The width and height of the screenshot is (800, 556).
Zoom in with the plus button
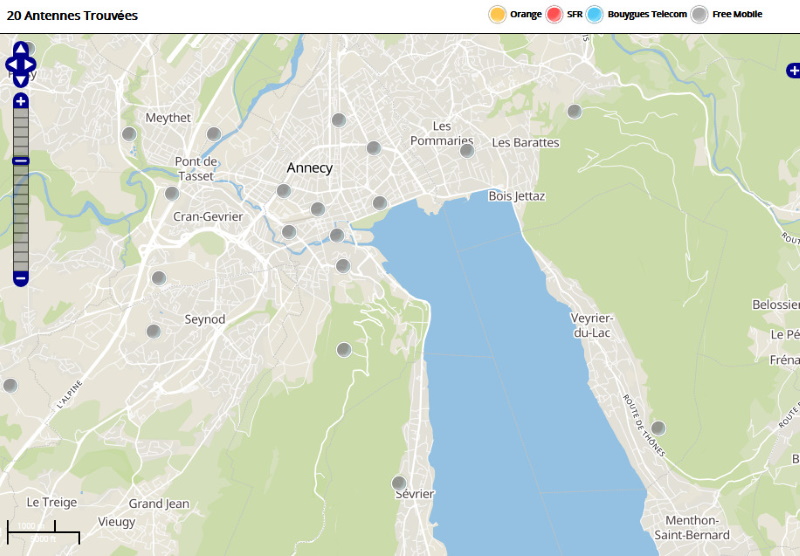(20, 101)
